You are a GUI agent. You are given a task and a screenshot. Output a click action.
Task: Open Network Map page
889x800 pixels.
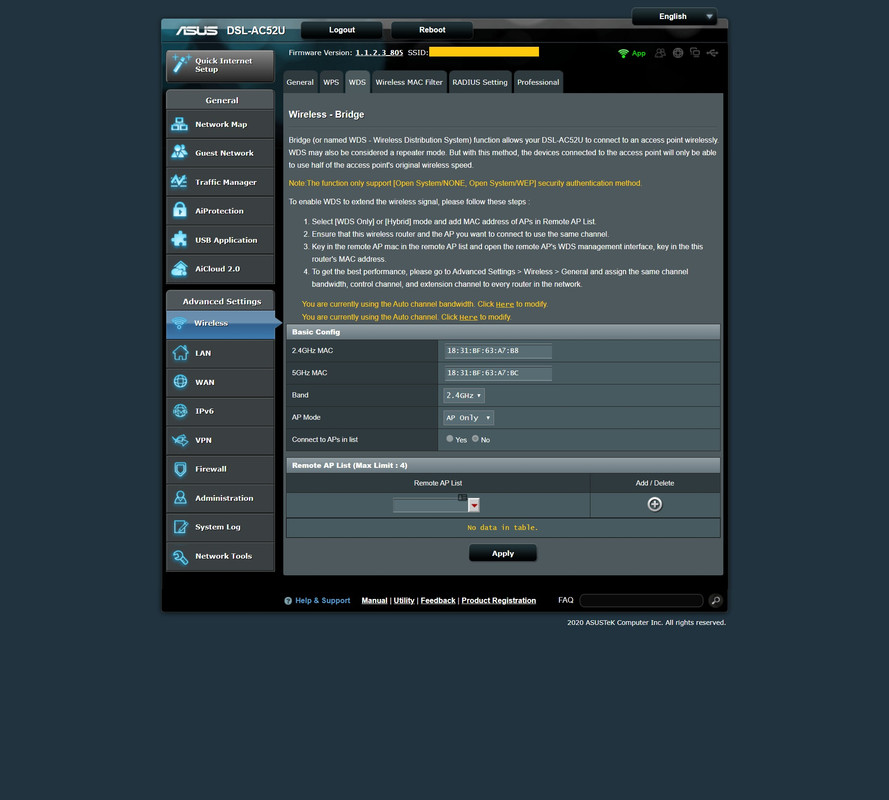220,124
